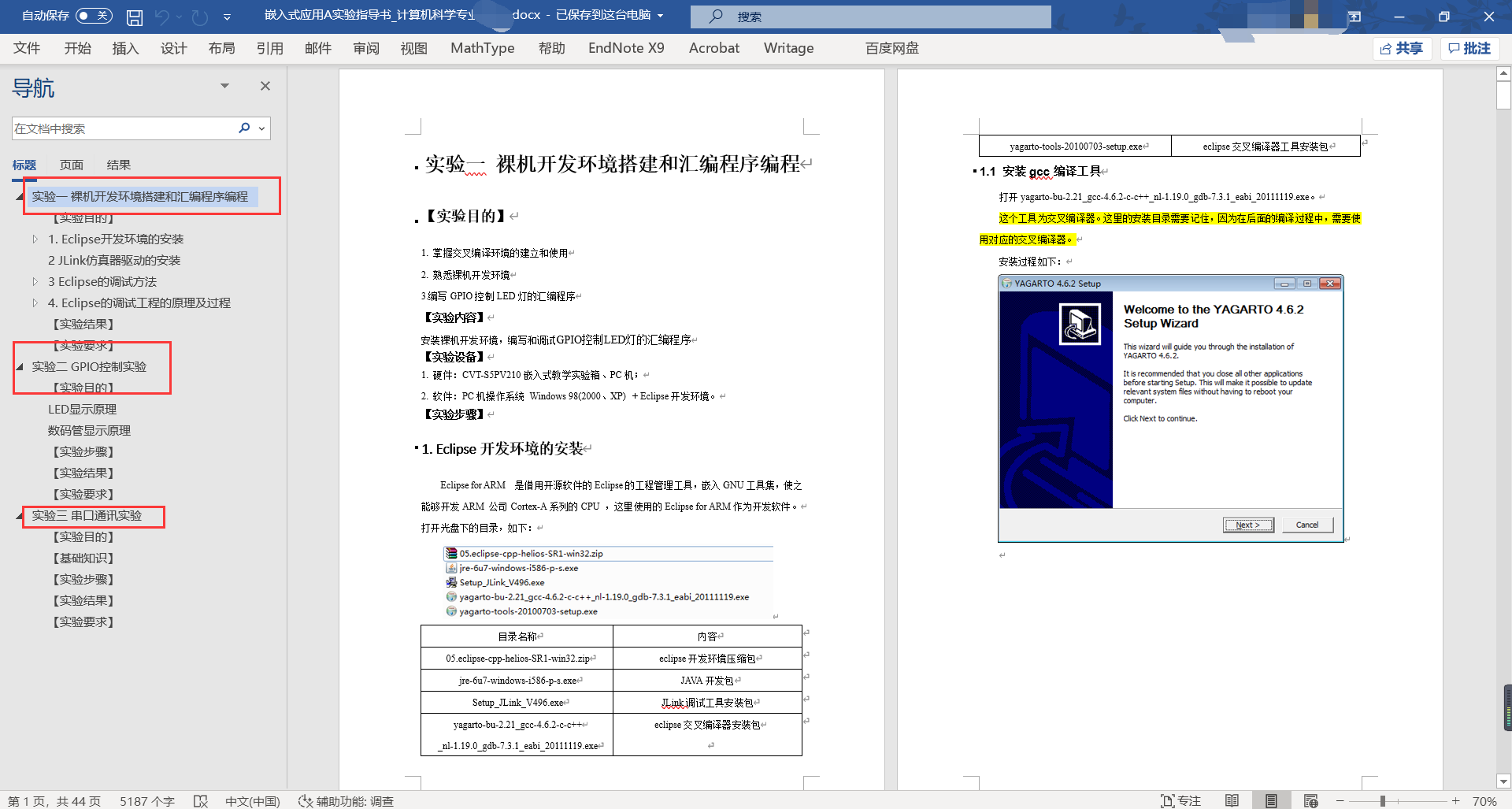Click the 共享 share button

point(1402,48)
